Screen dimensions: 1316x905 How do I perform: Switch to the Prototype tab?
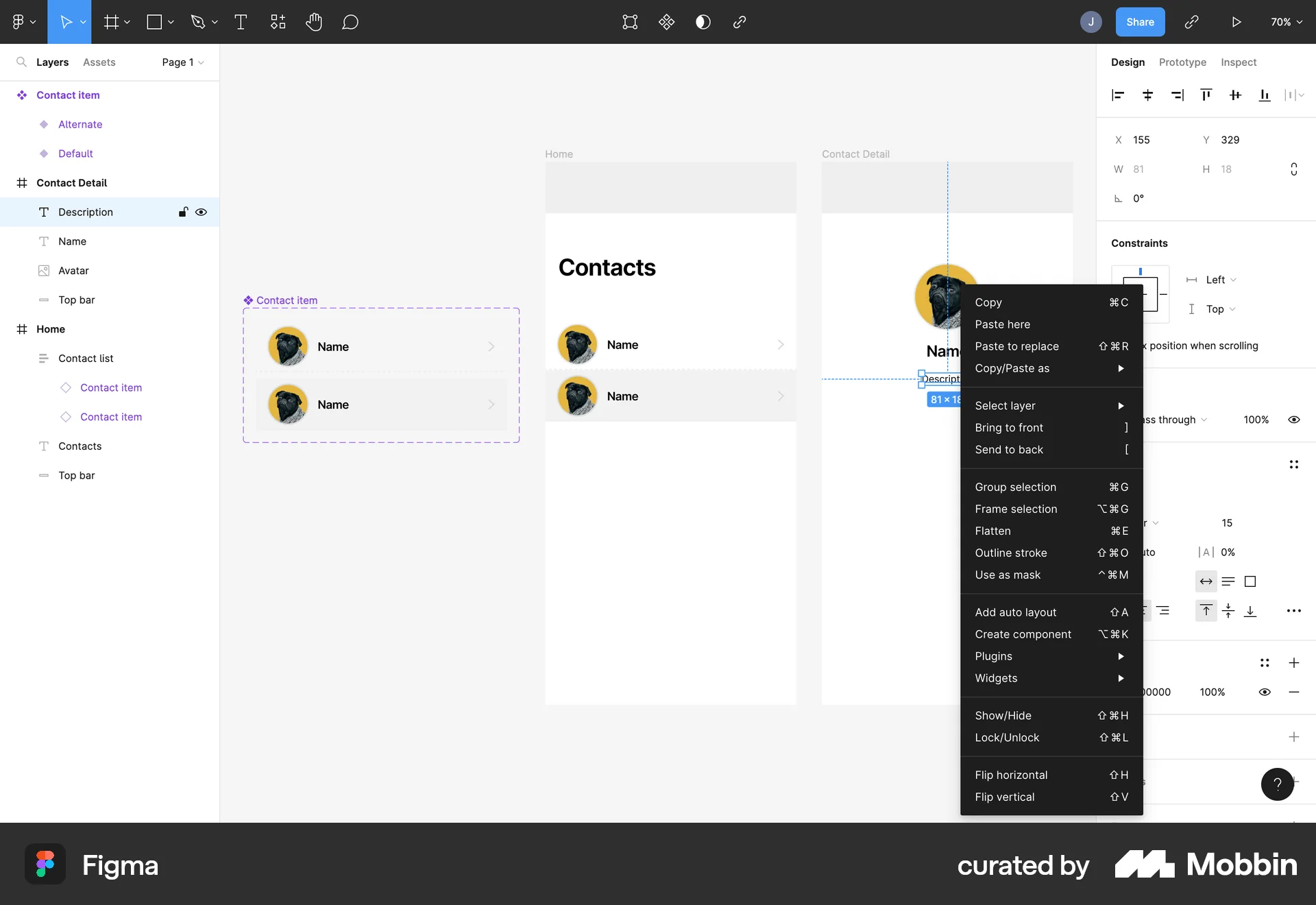1182,62
